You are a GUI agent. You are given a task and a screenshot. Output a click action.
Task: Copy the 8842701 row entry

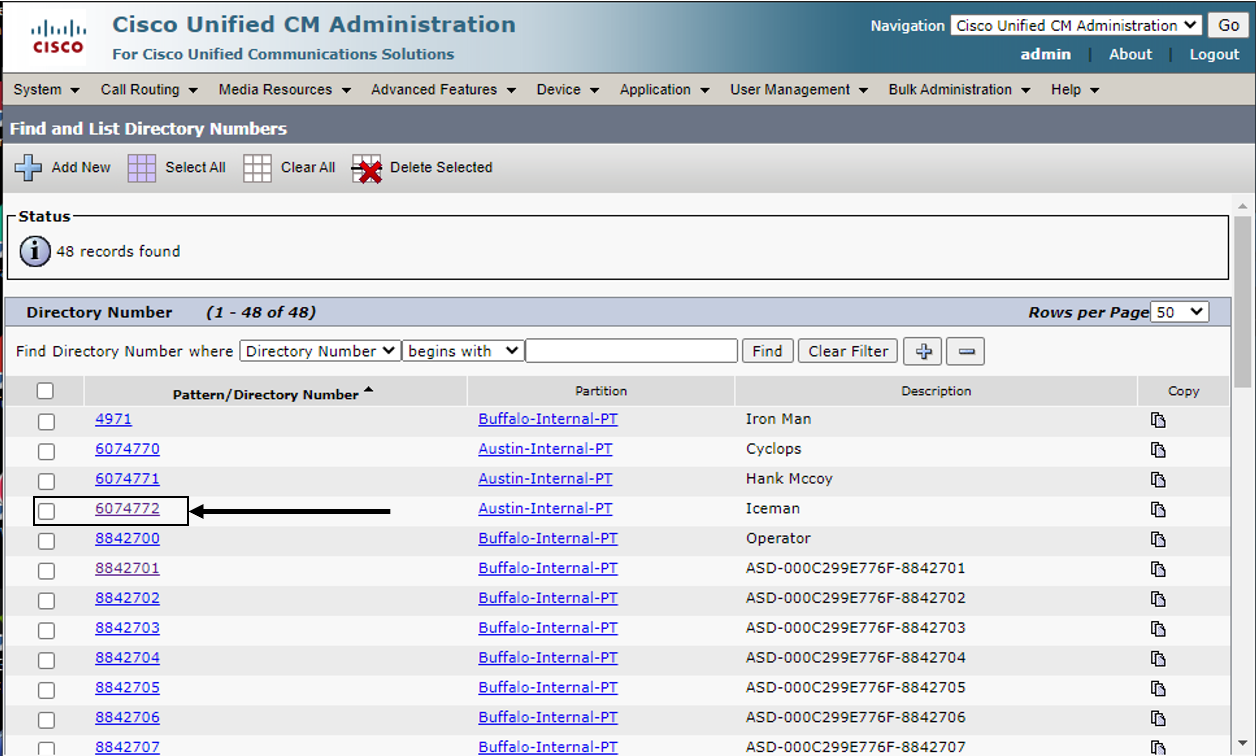pos(1158,570)
